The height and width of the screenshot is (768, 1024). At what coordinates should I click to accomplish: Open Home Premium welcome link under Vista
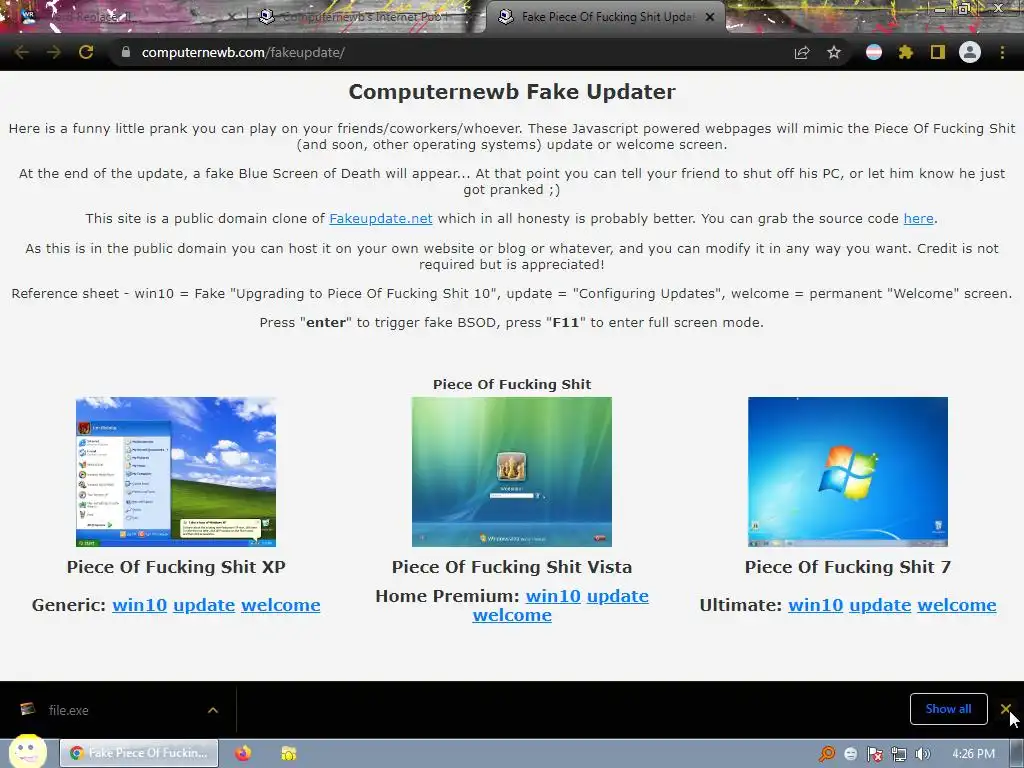pos(512,615)
